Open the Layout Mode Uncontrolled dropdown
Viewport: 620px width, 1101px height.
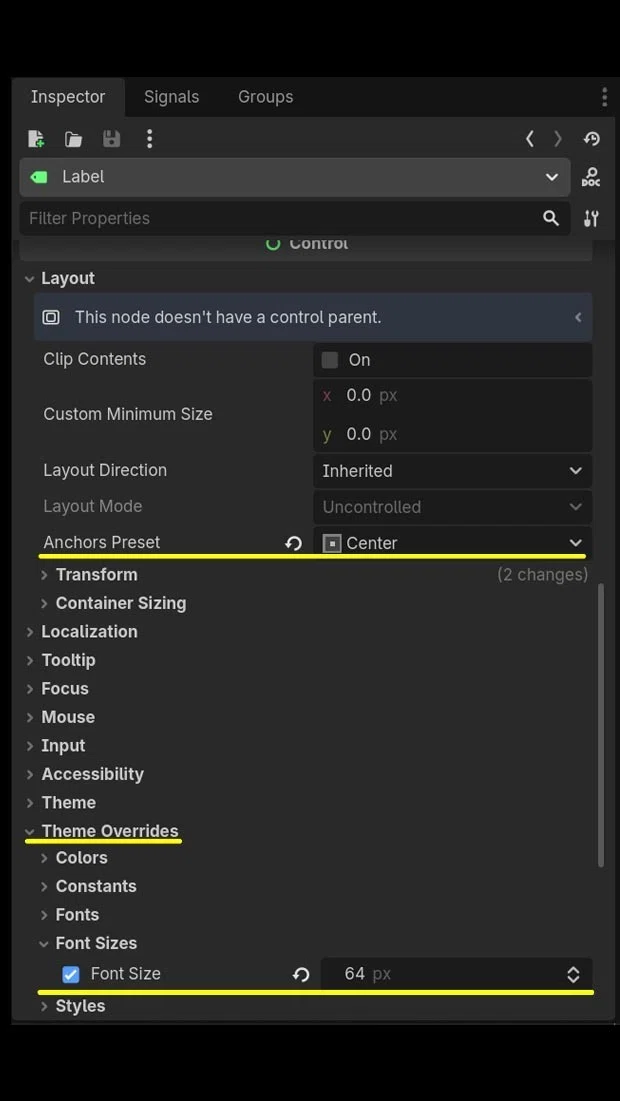click(452, 507)
